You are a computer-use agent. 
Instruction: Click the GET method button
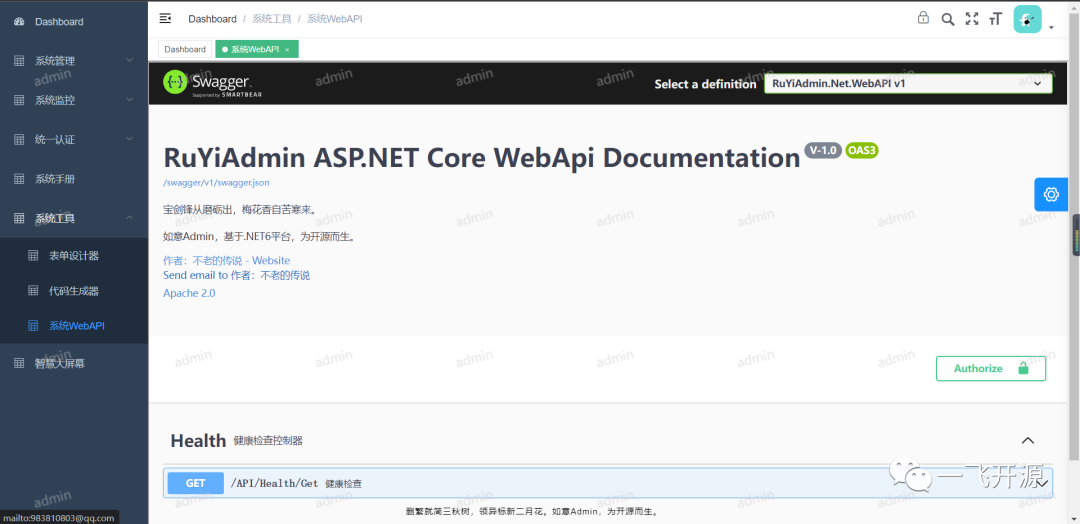[196, 483]
